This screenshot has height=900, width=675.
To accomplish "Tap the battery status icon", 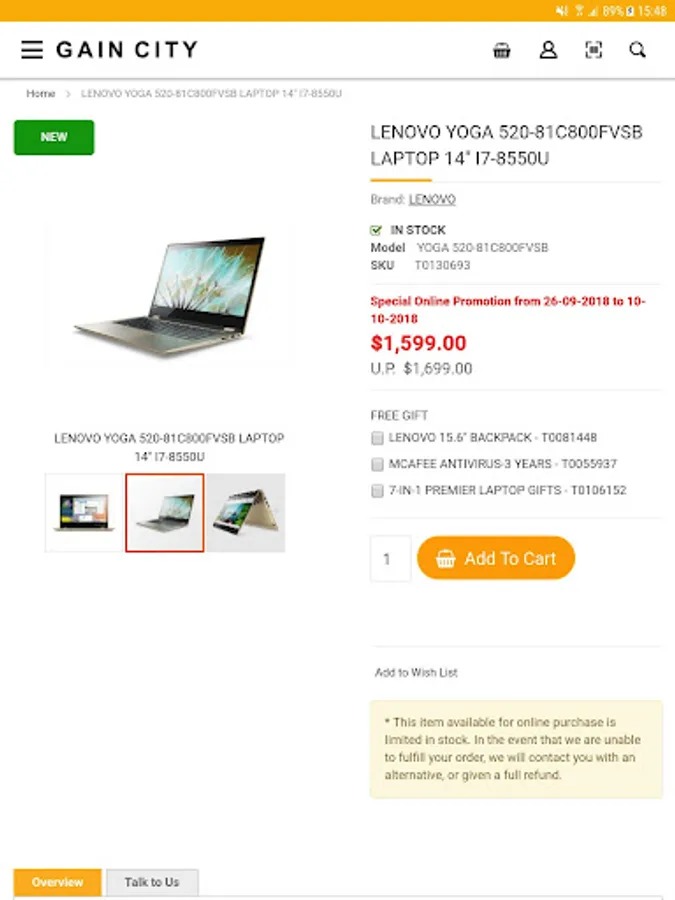I will coord(630,10).
